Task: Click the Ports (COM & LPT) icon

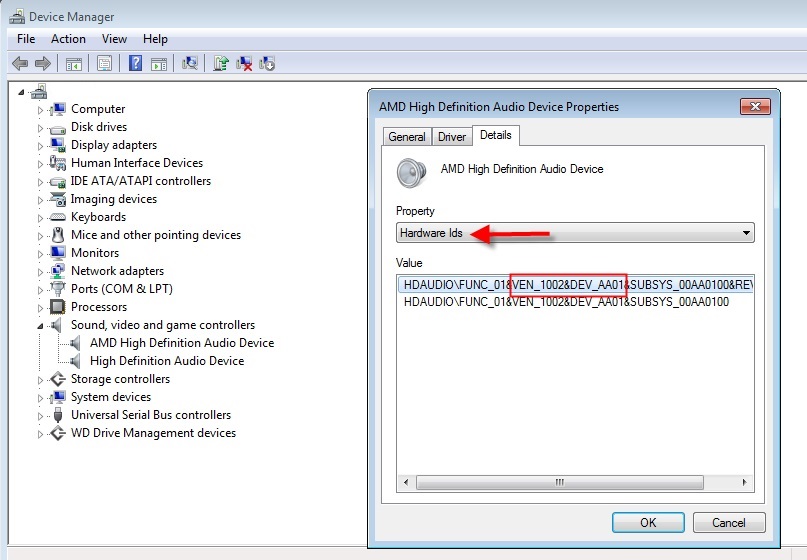Action: click(58, 289)
